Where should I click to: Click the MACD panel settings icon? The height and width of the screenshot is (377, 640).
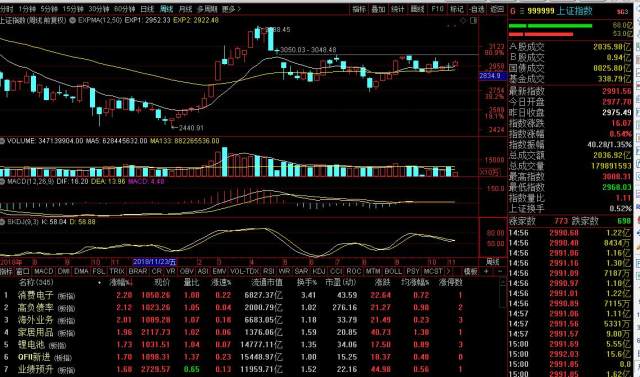tap(2, 181)
